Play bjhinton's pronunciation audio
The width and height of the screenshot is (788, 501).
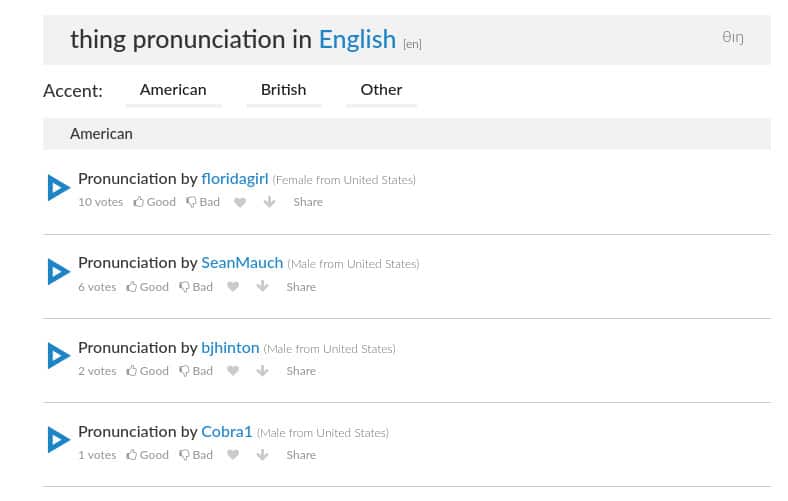tap(59, 355)
